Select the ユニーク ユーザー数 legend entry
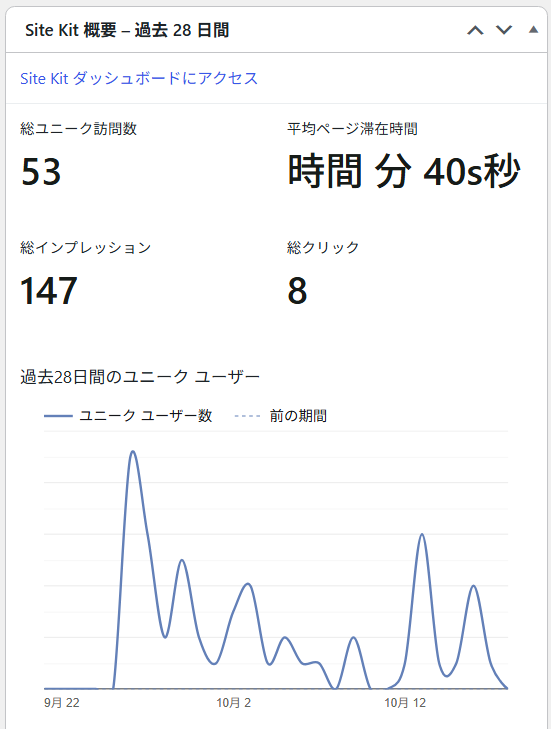 pyautogui.click(x=128, y=416)
